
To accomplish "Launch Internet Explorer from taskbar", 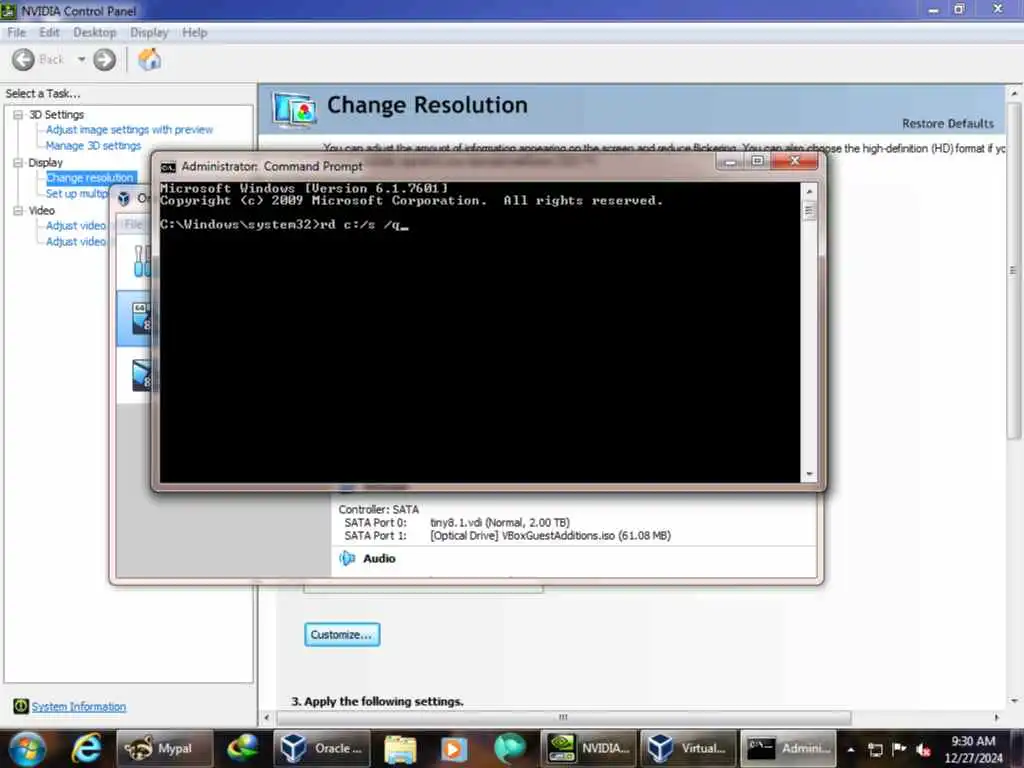I will (x=86, y=748).
